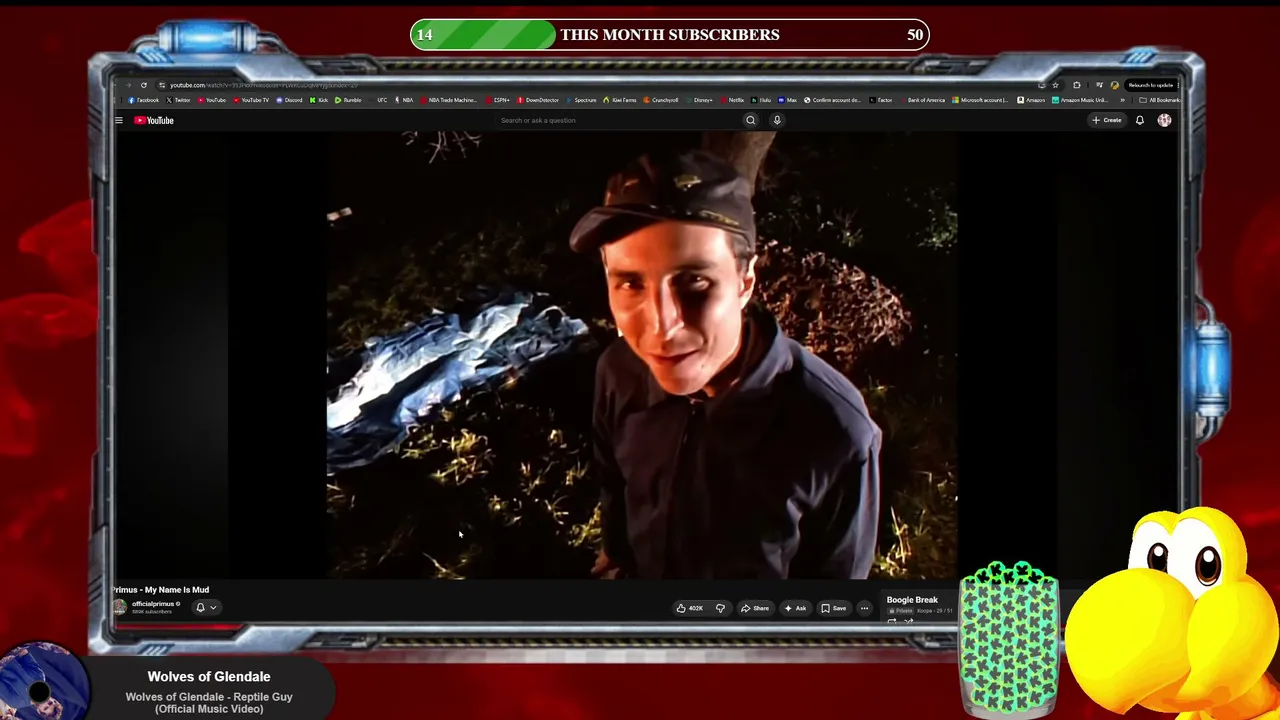Open the YouTube hamburger guide menu

tap(118, 120)
